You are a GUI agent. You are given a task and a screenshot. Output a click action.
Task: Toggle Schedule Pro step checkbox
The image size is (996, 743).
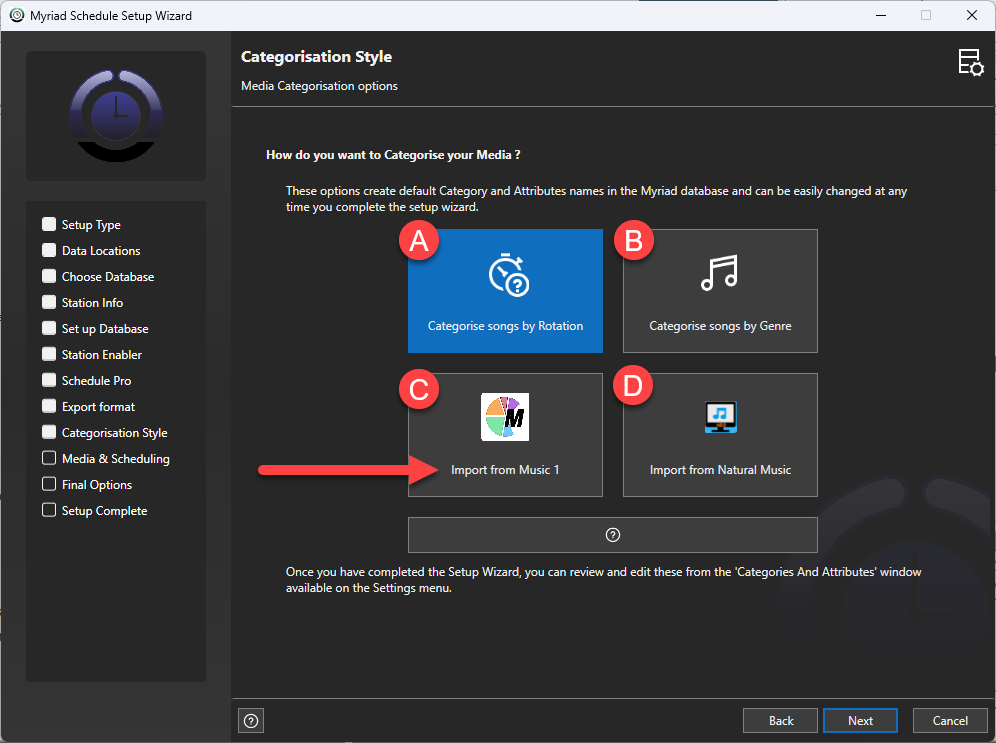pyautogui.click(x=49, y=380)
